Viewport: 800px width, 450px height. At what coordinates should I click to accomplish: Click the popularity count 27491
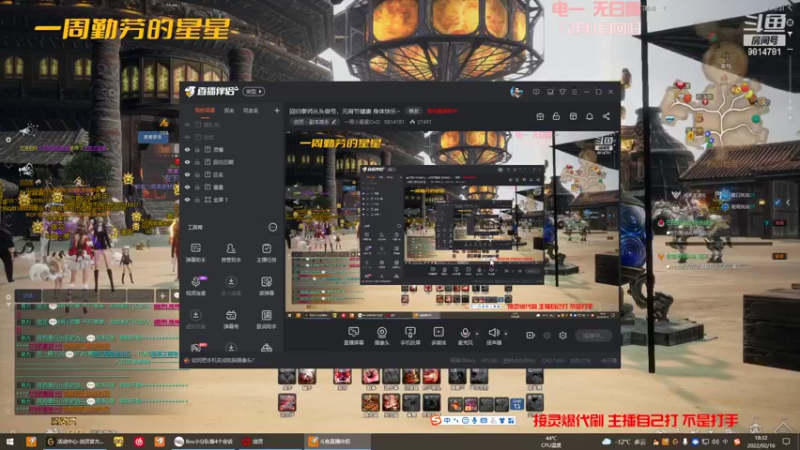[420, 122]
